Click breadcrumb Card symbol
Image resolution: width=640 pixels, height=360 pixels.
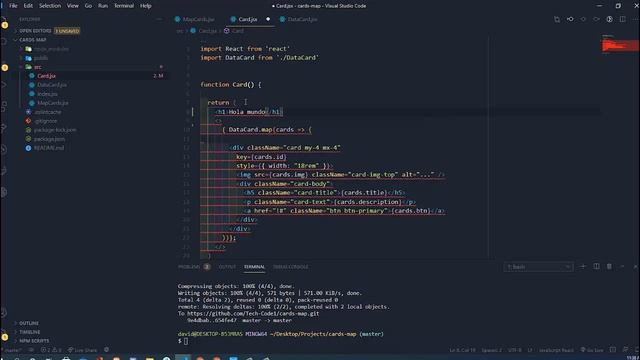[234, 31]
